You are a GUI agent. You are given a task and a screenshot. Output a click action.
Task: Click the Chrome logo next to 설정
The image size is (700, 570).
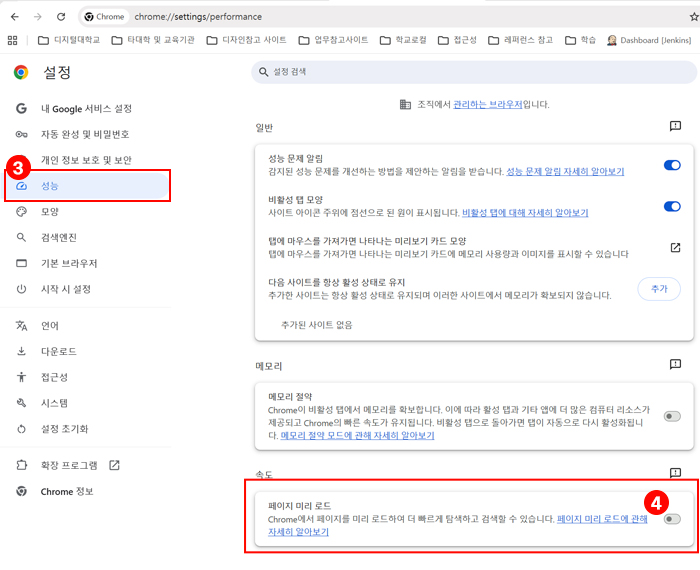pos(21,72)
